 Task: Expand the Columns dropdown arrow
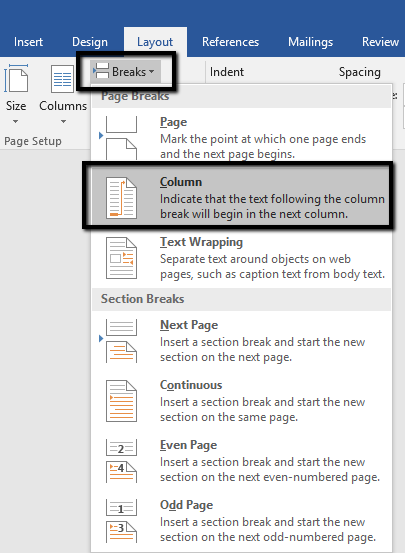click(x=63, y=122)
